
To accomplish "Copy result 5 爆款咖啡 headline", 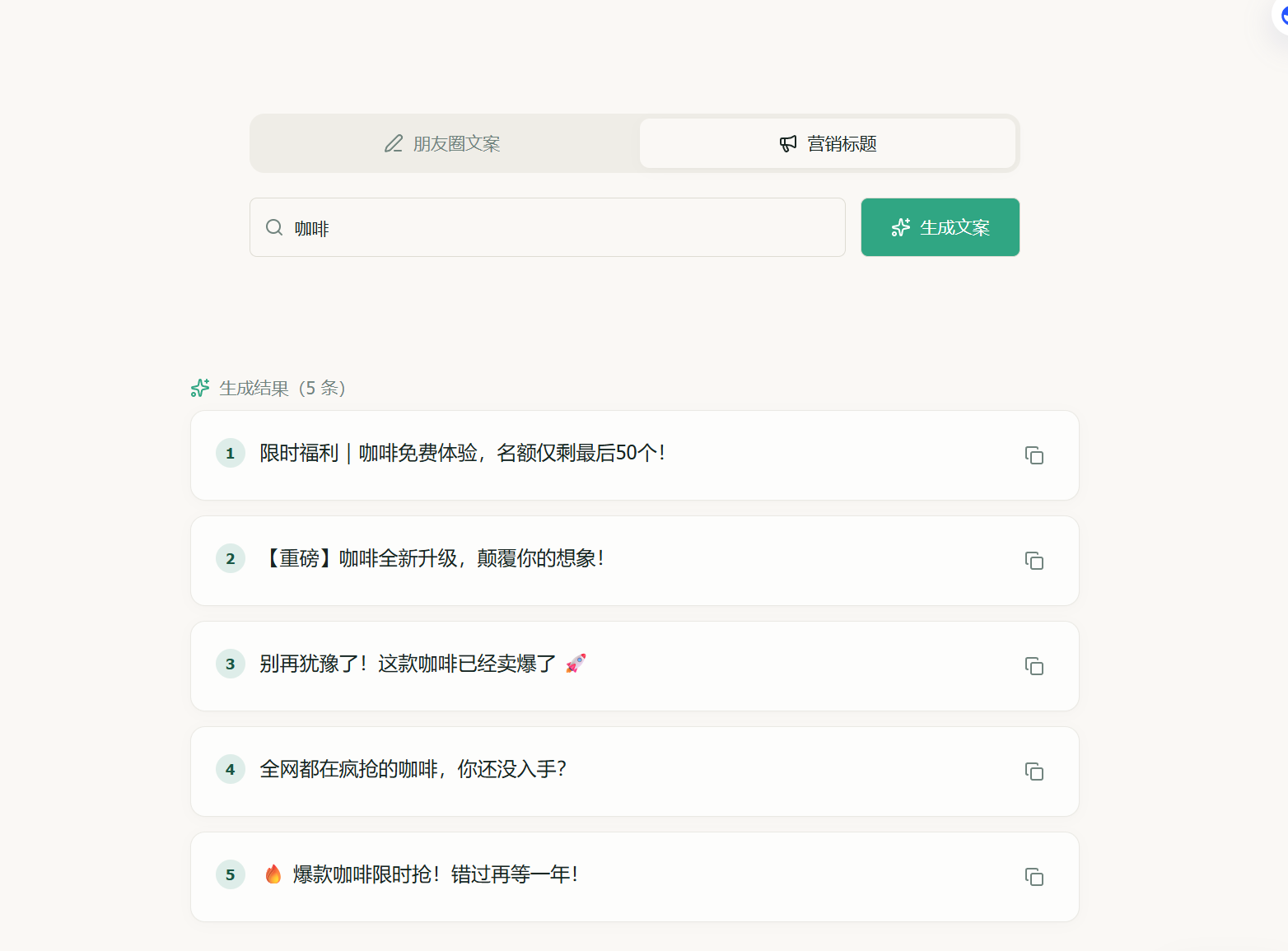I will (1034, 877).
